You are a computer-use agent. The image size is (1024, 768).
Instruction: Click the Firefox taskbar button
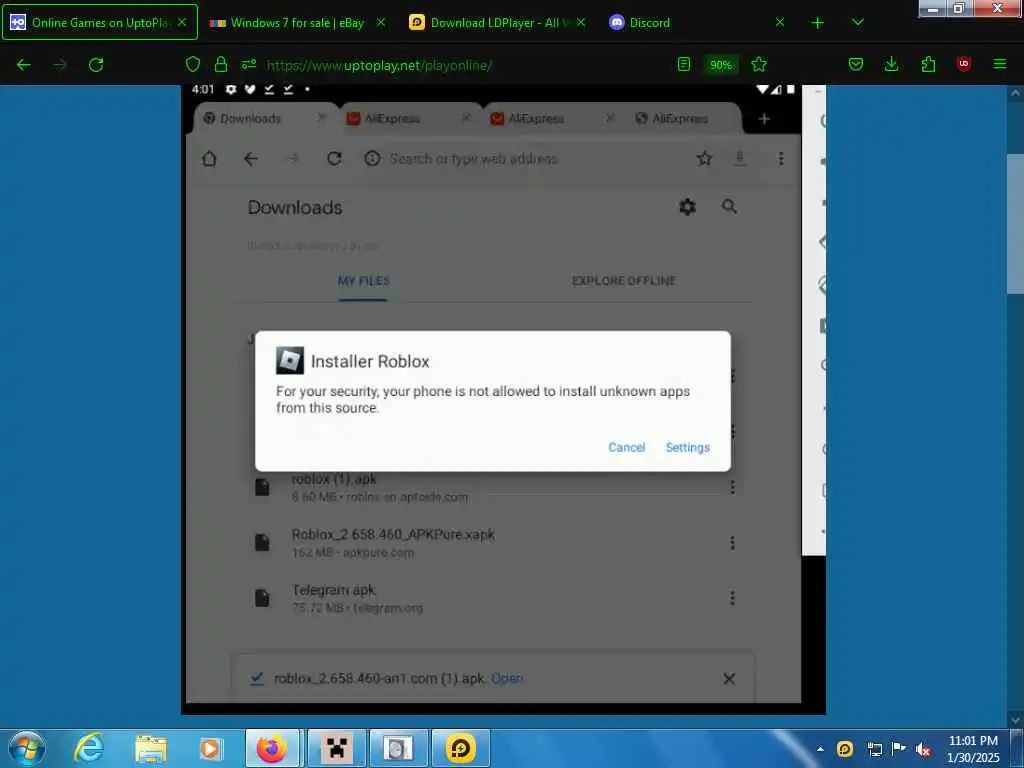pos(272,748)
